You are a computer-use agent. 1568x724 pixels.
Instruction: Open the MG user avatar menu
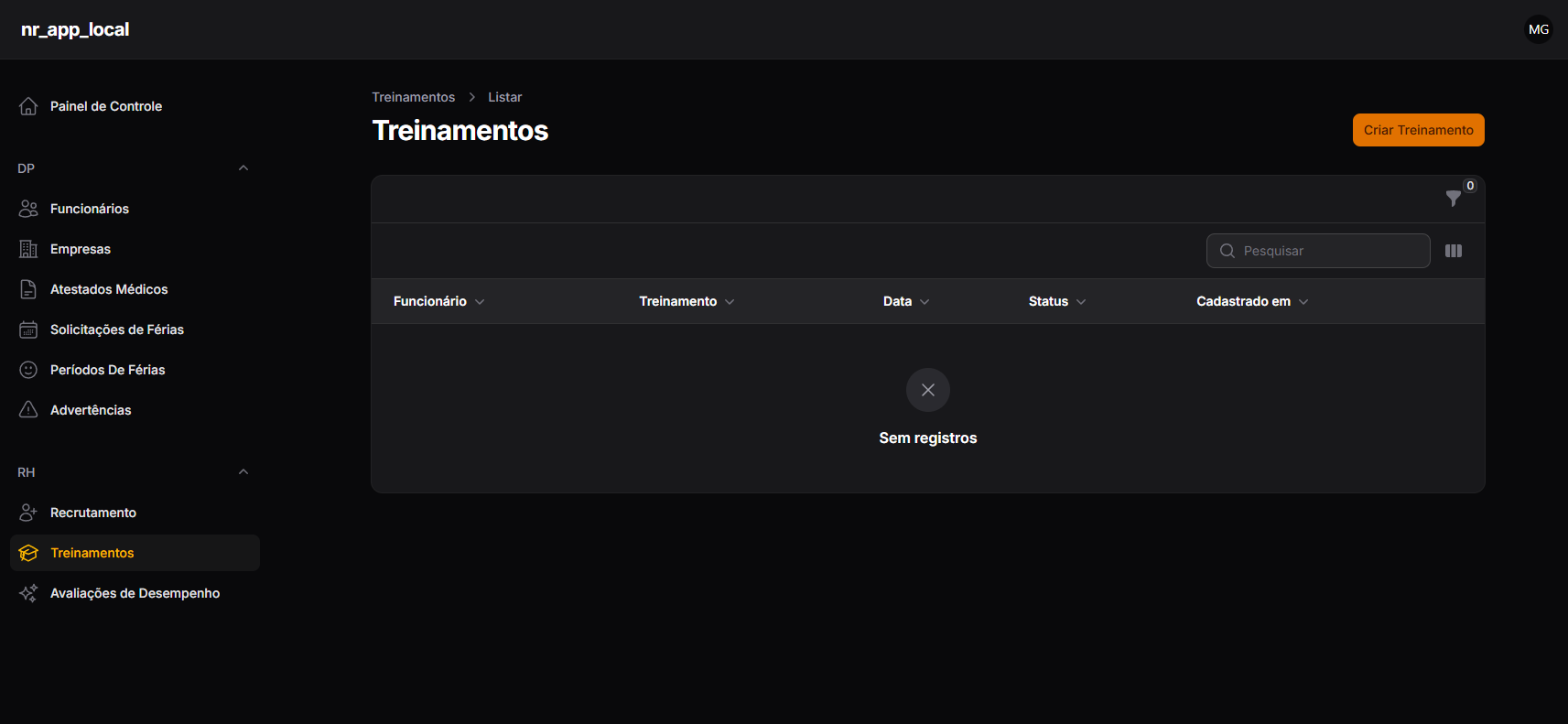(x=1539, y=29)
